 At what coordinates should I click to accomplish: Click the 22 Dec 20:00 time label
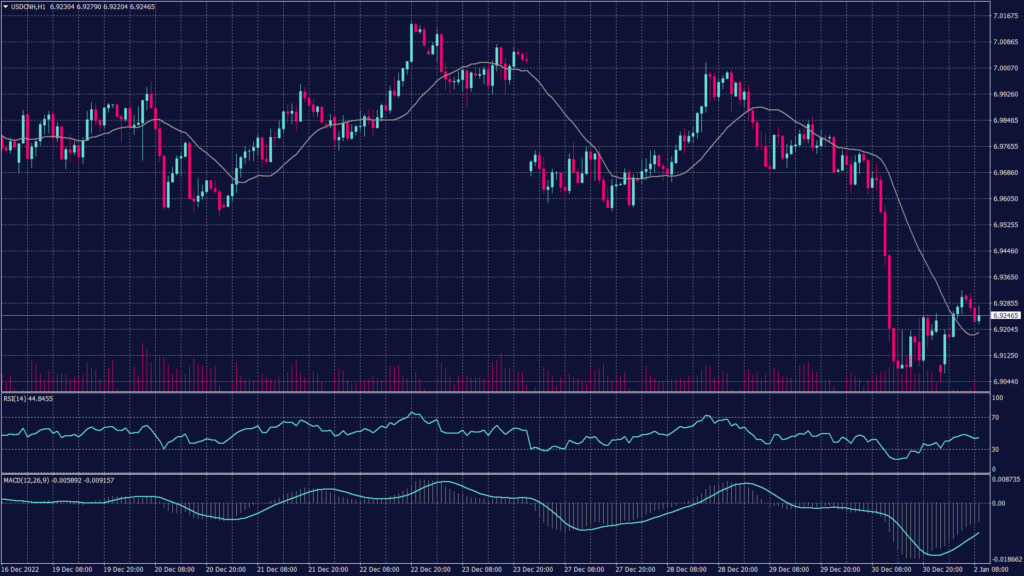(436, 569)
